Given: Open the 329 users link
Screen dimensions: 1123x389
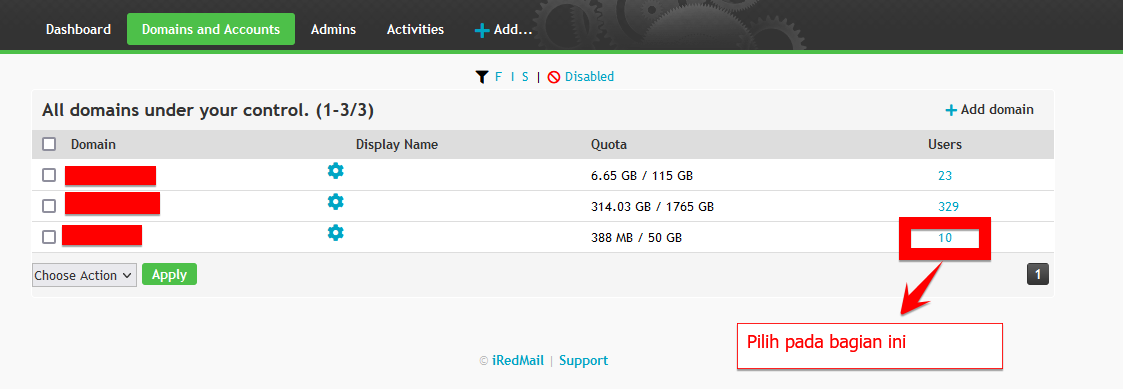Looking at the screenshot, I should click(x=948, y=207).
